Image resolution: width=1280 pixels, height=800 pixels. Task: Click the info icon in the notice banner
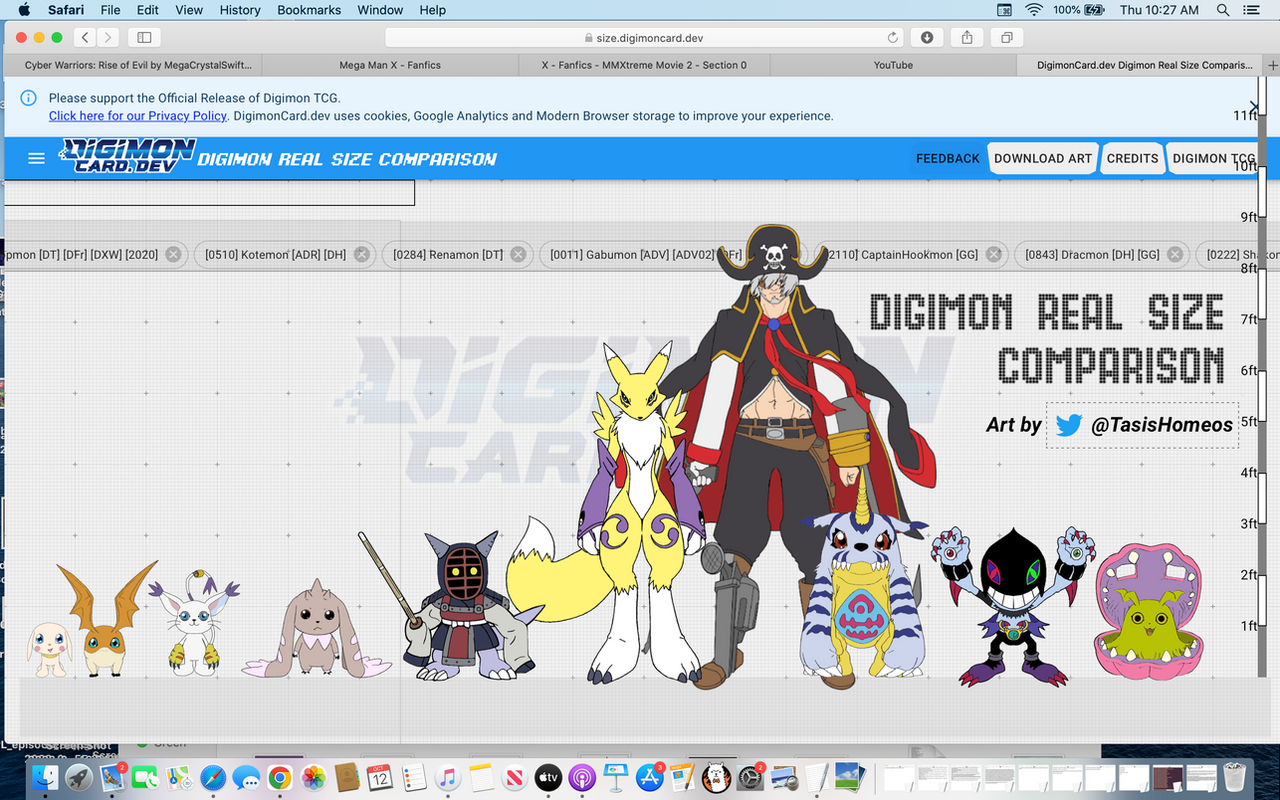point(29,98)
